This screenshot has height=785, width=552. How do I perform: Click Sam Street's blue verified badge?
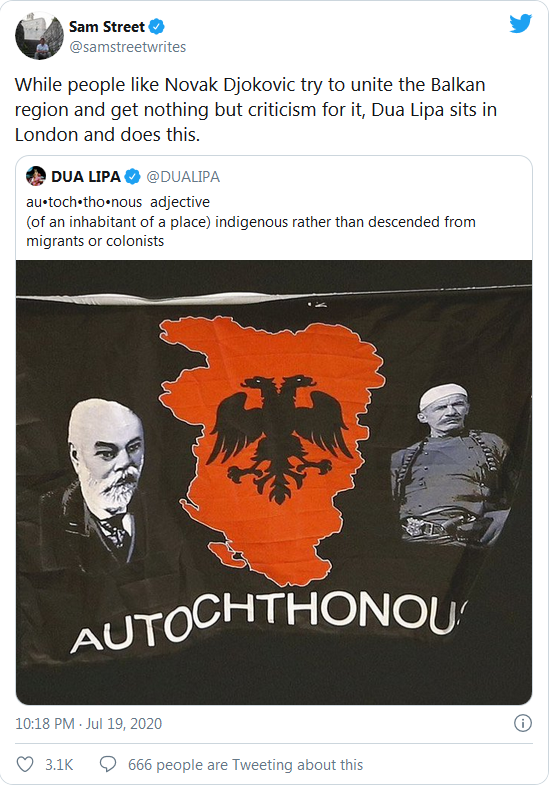pyautogui.click(x=157, y=27)
